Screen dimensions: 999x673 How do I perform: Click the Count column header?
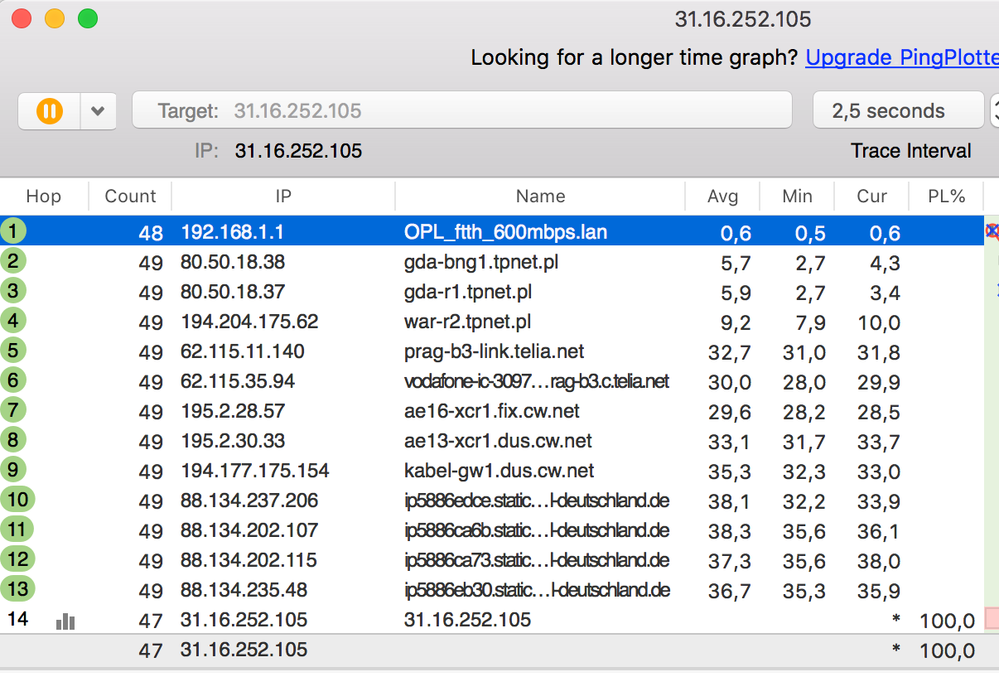click(x=130, y=196)
